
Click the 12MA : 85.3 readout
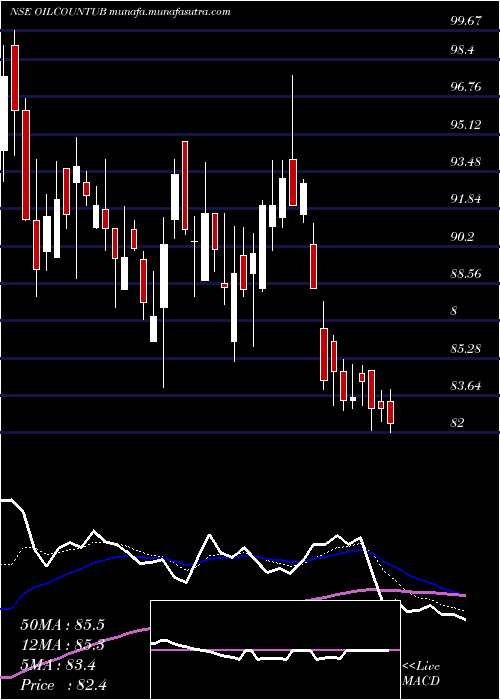point(62,645)
